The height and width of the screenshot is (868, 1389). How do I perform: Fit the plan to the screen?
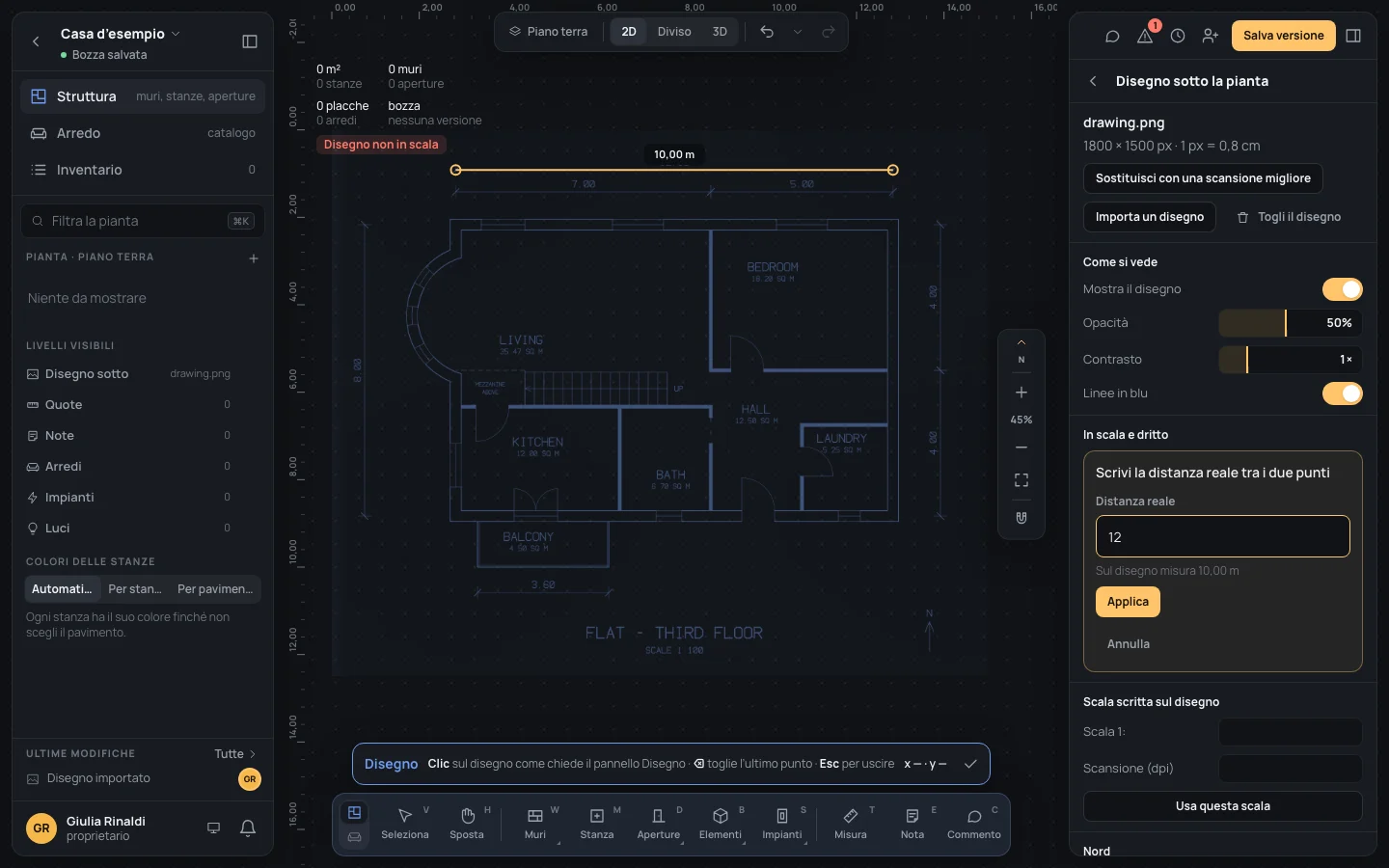1021,480
